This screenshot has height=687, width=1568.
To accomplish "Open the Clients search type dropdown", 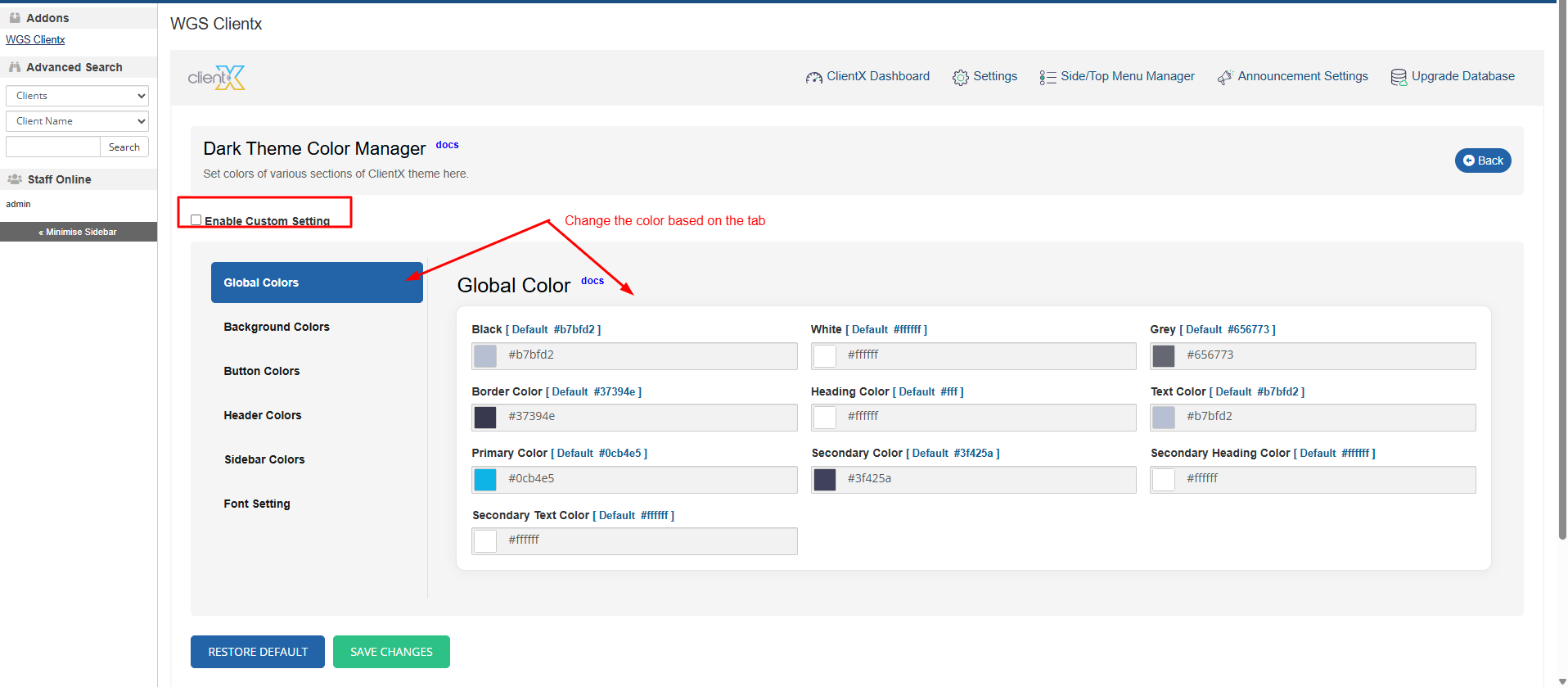I will (x=78, y=96).
